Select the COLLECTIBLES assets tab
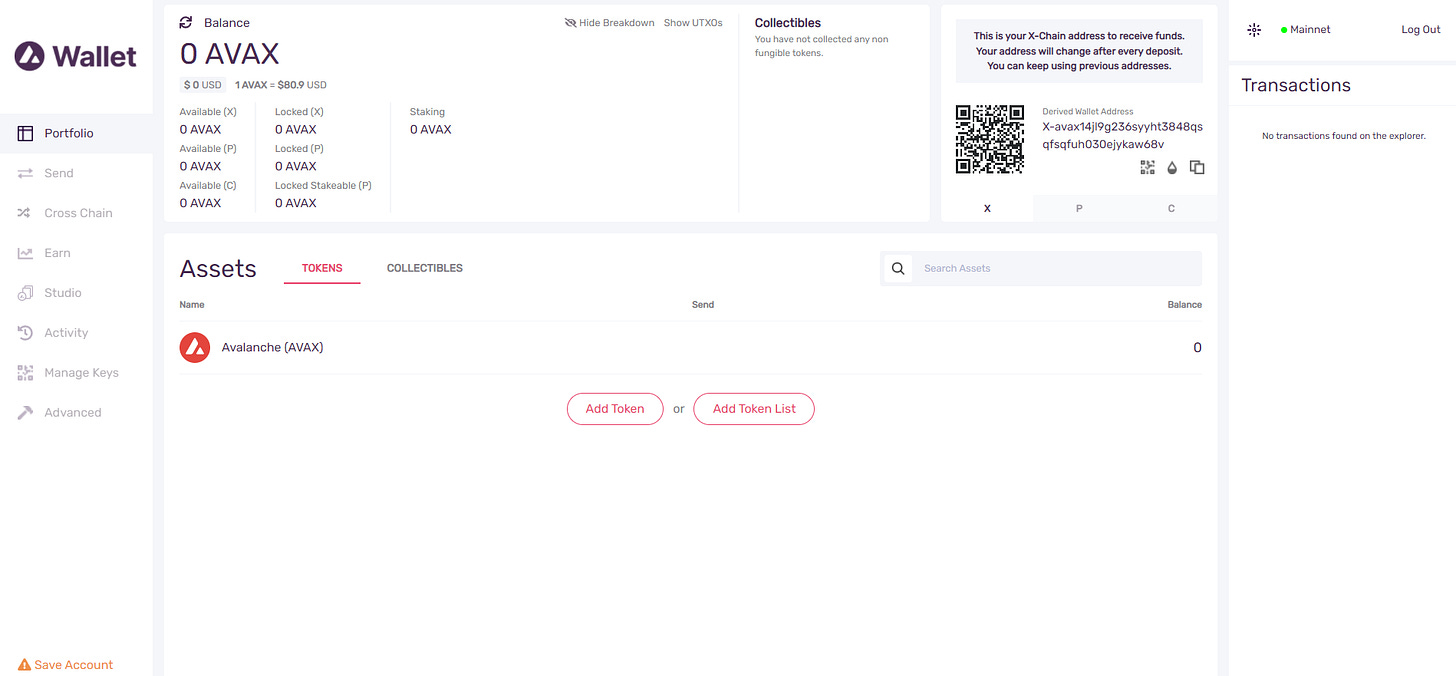 tap(425, 268)
